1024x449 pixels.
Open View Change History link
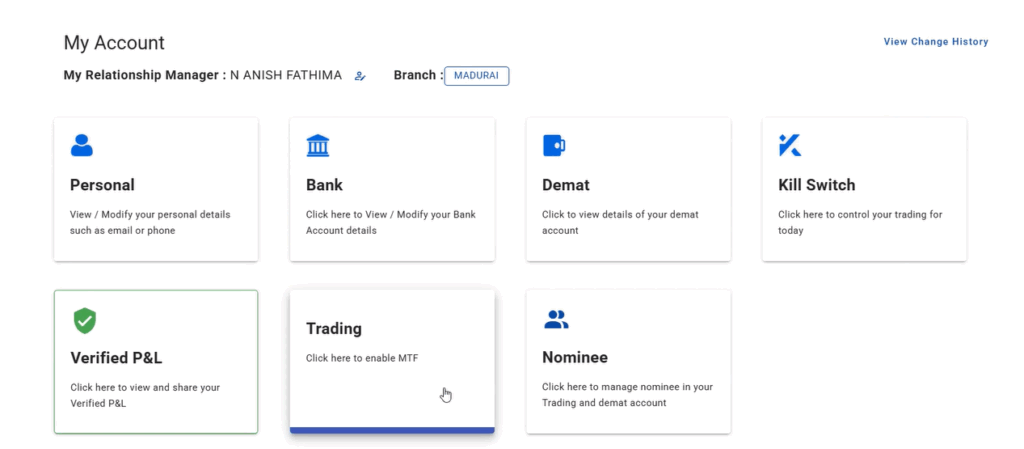(x=936, y=42)
